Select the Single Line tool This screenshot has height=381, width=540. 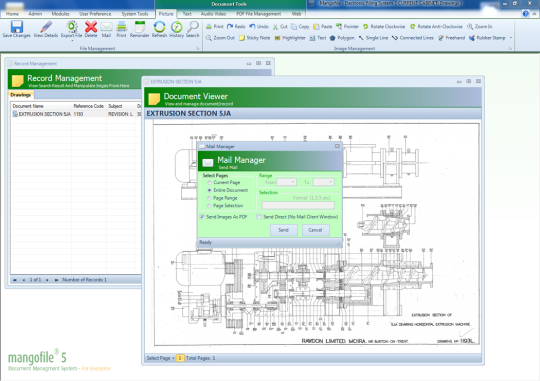(x=373, y=38)
